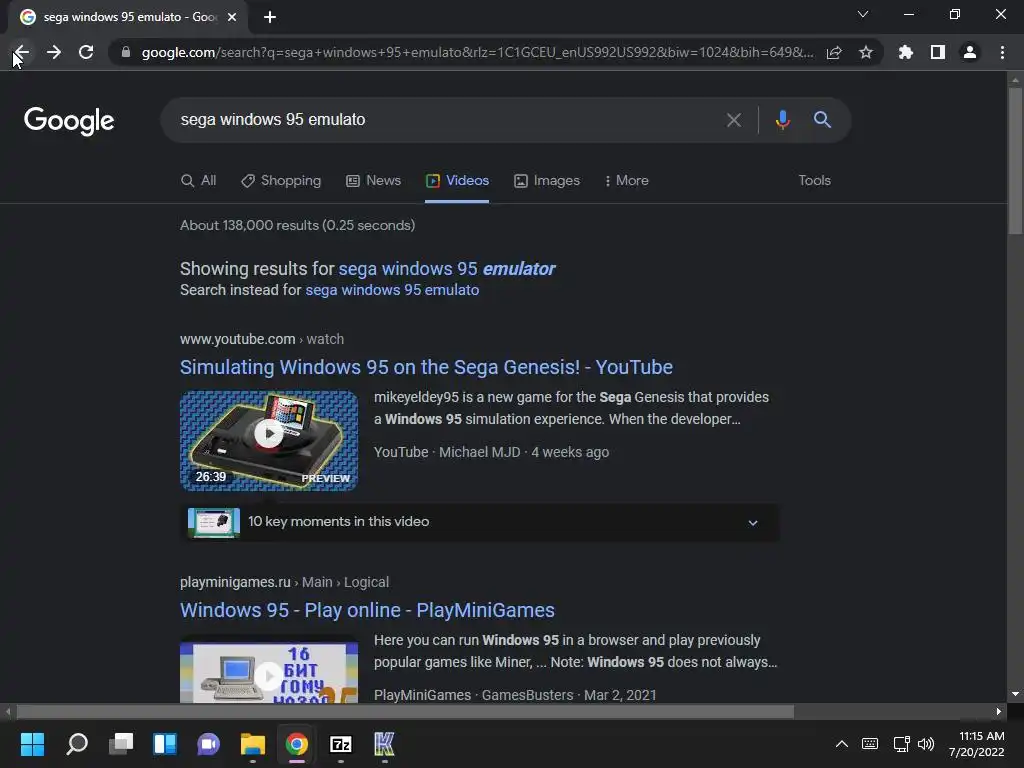Close the sega windows 95 emulato tab
This screenshot has width=1024, height=768.
[232, 17]
